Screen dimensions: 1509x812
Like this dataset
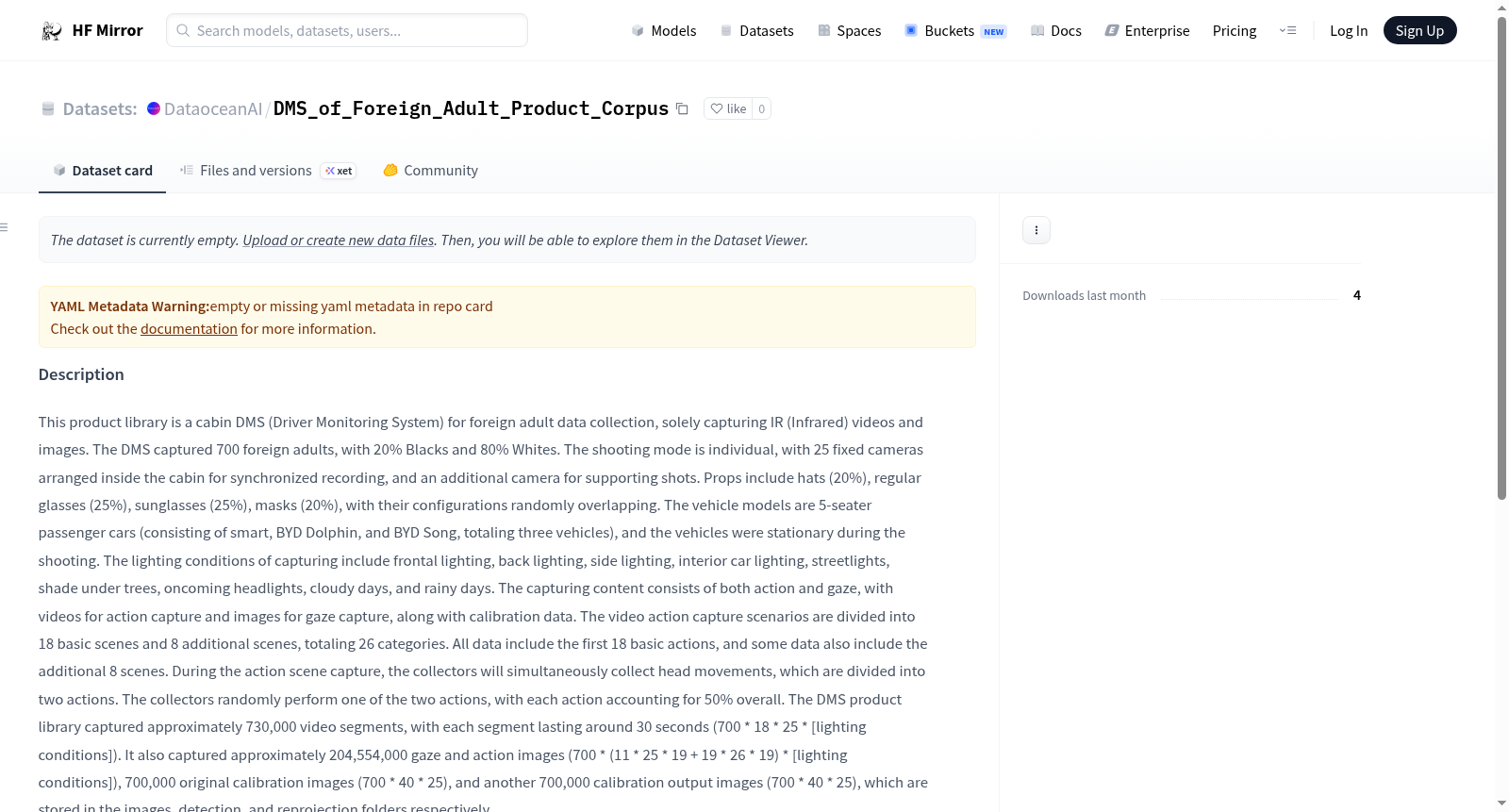728,108
